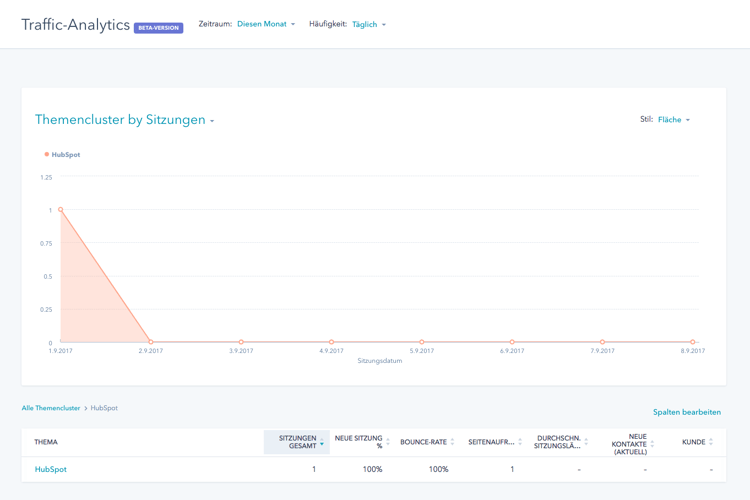The image size is (750, 500).
Task: Click the chart data point at 1.9.2017
Action: pyautogui.click(x=61, y=210)
